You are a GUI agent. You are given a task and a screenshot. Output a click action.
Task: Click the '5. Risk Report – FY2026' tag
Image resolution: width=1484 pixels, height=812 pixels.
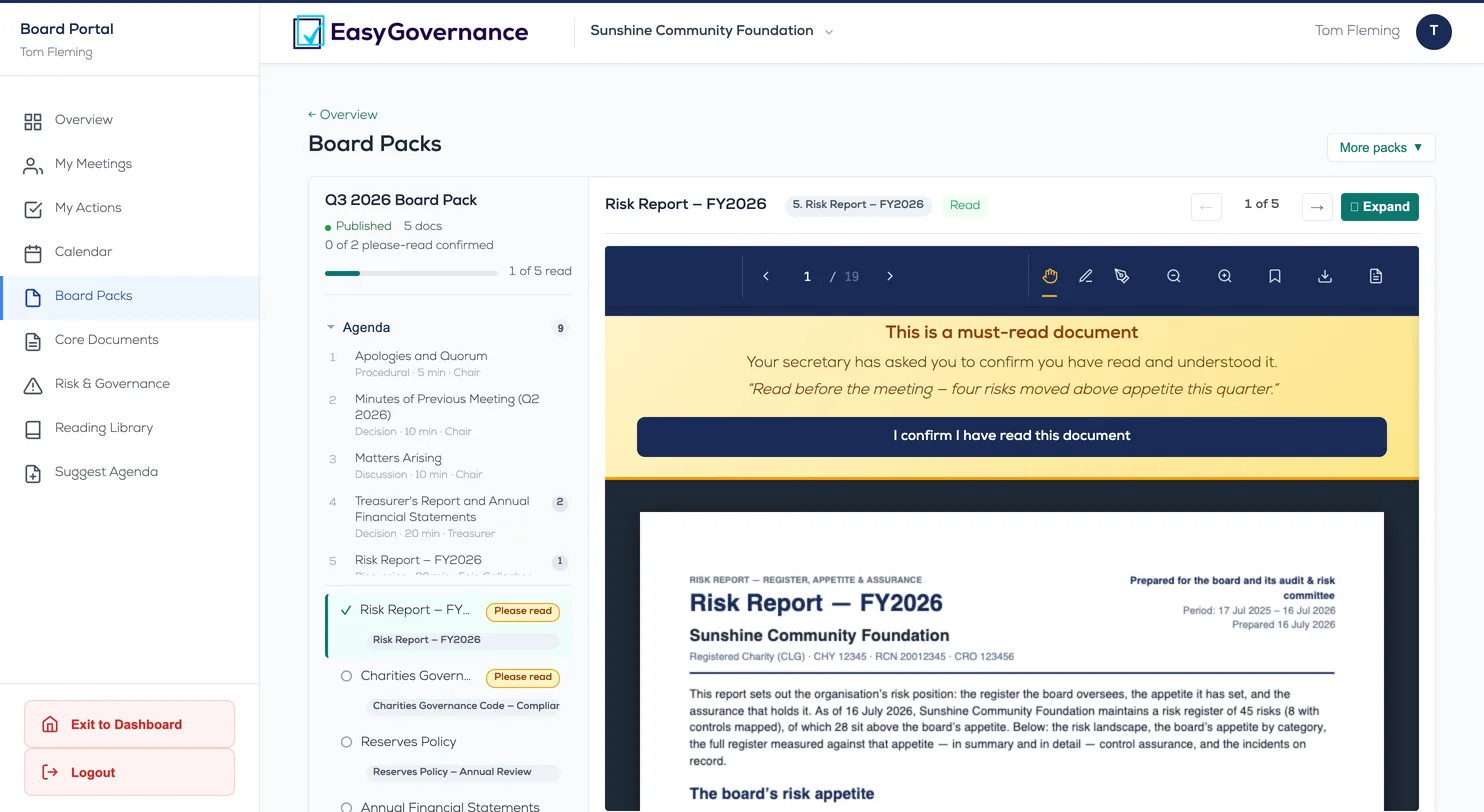tap(858, 205)
